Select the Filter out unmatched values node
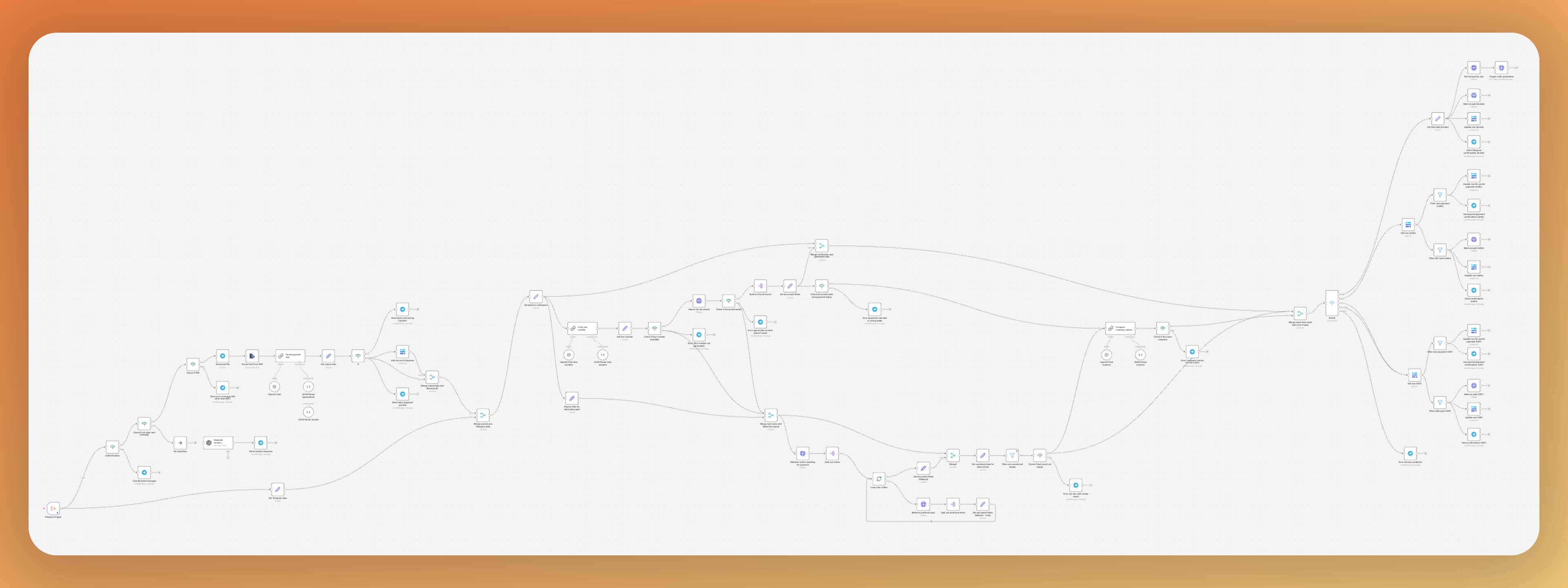The height and width of the screenshot is (588, 1568). 1012,455
